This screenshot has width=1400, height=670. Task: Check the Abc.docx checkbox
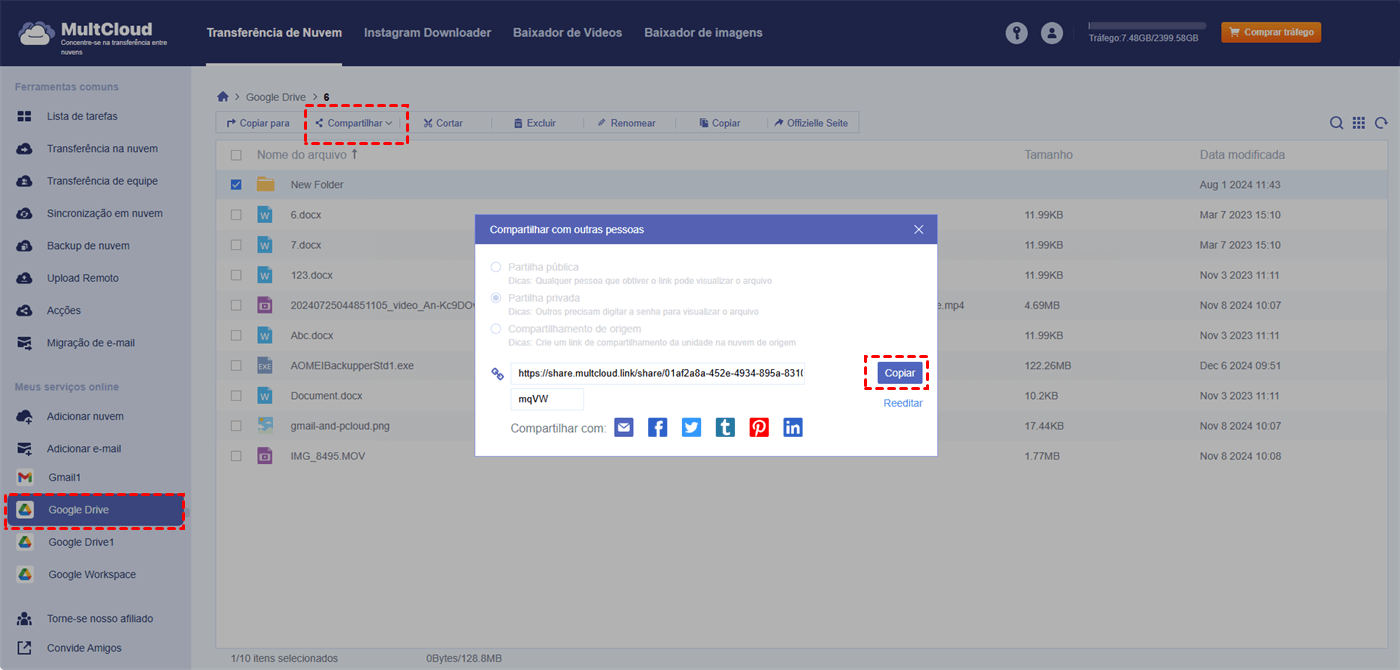pyautogui.click(x=236, y=335)
